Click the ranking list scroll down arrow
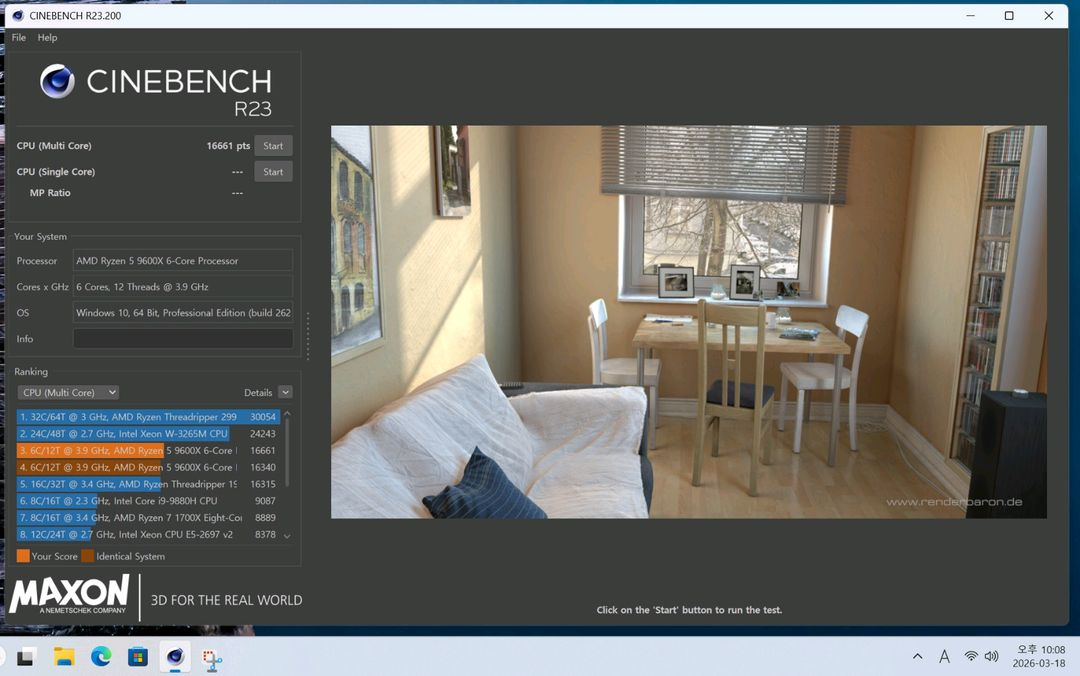 (288, 536)
